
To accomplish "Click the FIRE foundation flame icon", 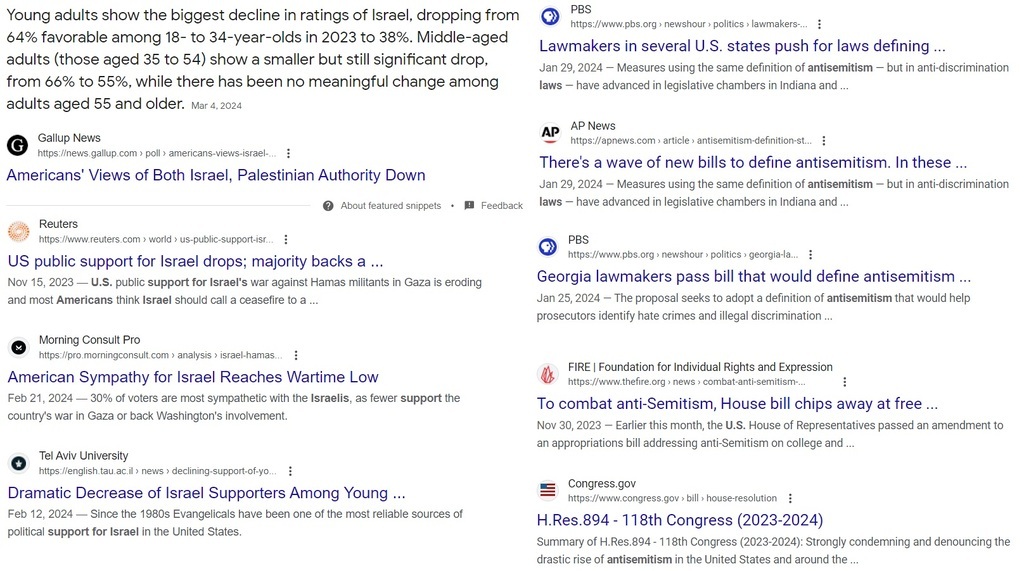I will (x=548, y=374).
